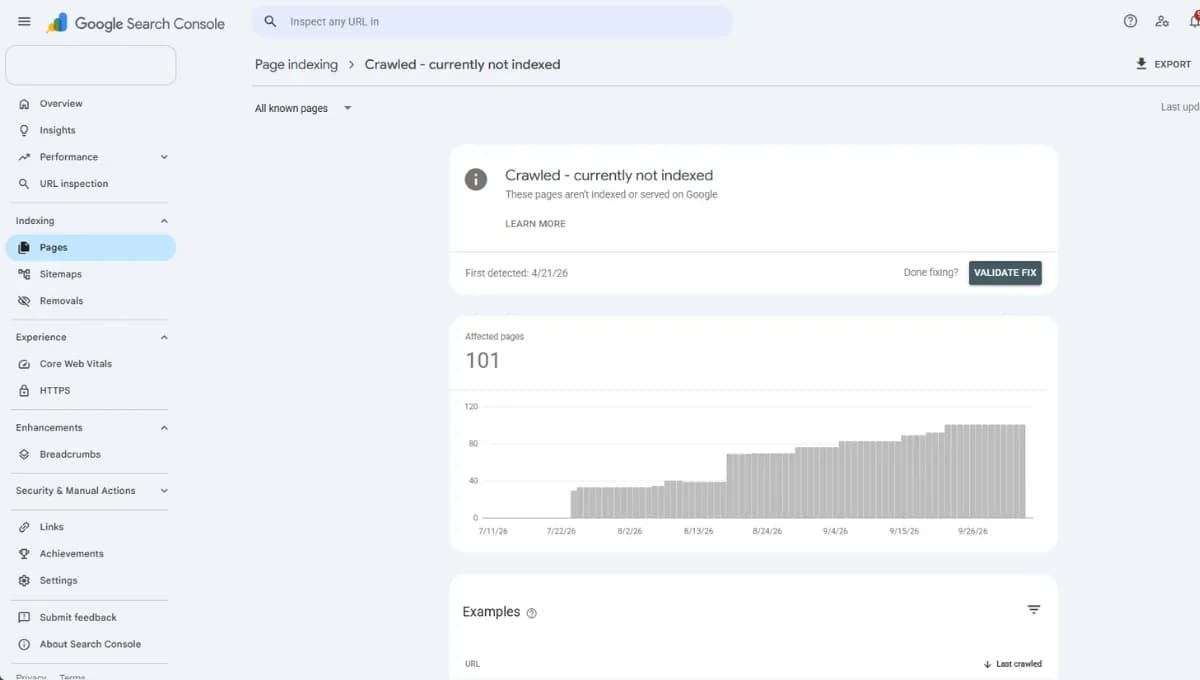Screen dimensions: 1200x680
Task: Click the LEARN MORE link
Action: tap(535, 224)
